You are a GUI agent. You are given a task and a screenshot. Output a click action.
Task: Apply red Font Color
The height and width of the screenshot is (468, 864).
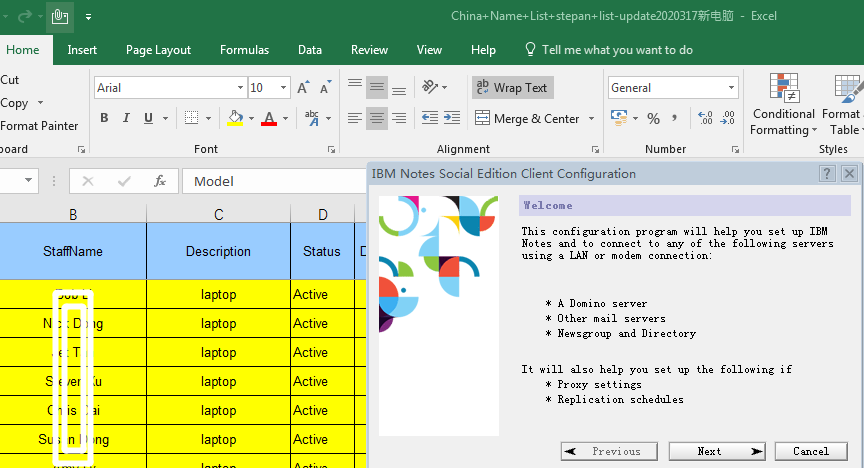click(269, 118)
